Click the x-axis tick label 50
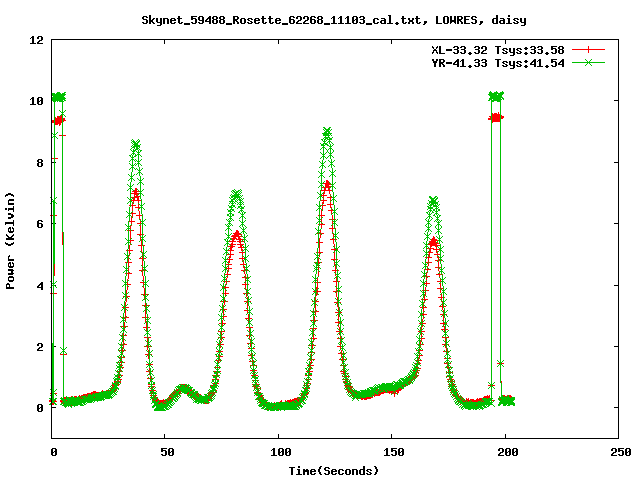 tap(167, 452)
